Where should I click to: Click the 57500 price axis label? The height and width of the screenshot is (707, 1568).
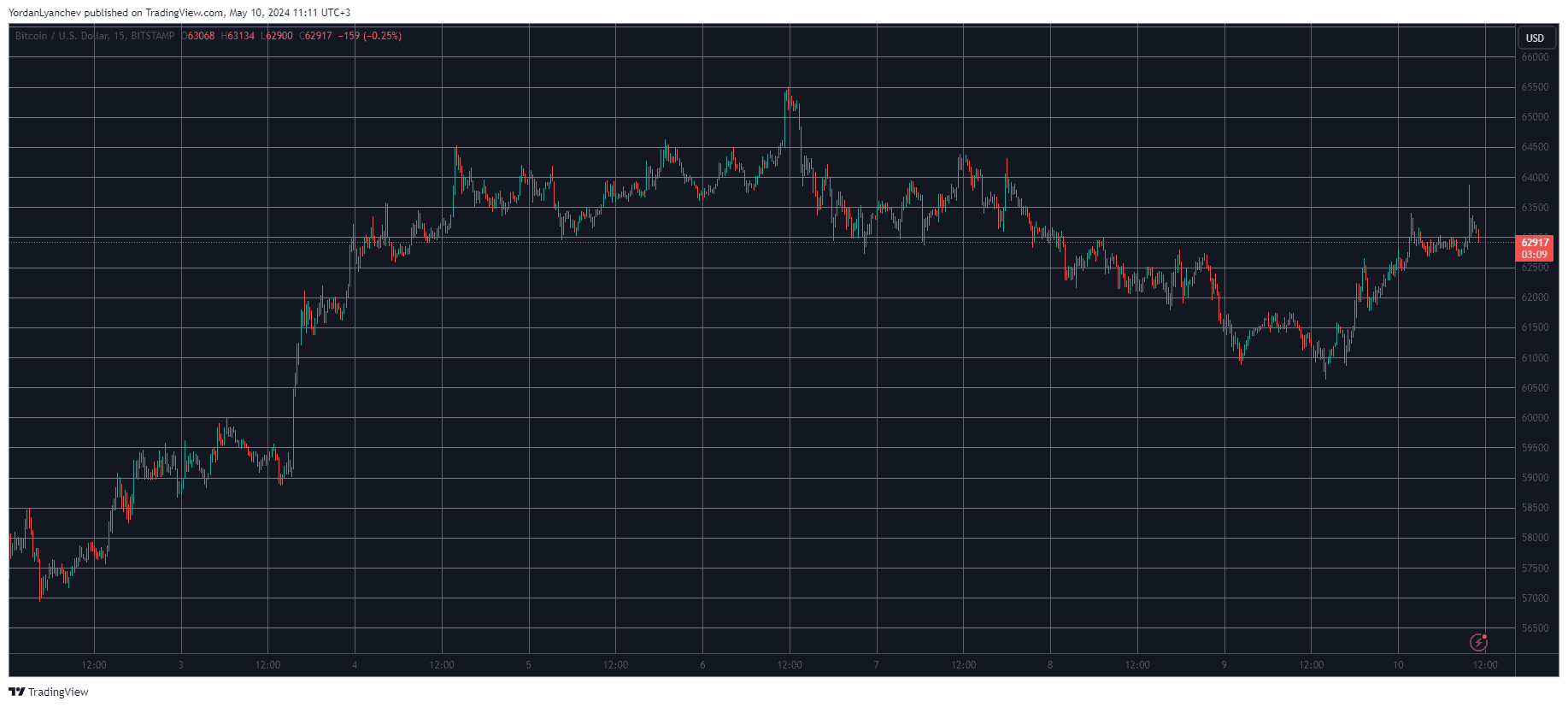[1535, 569]
